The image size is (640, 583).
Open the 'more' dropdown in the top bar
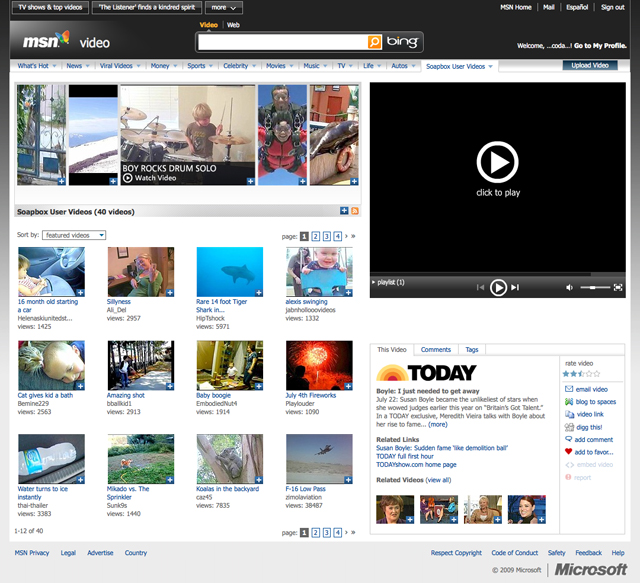(224, 7)
